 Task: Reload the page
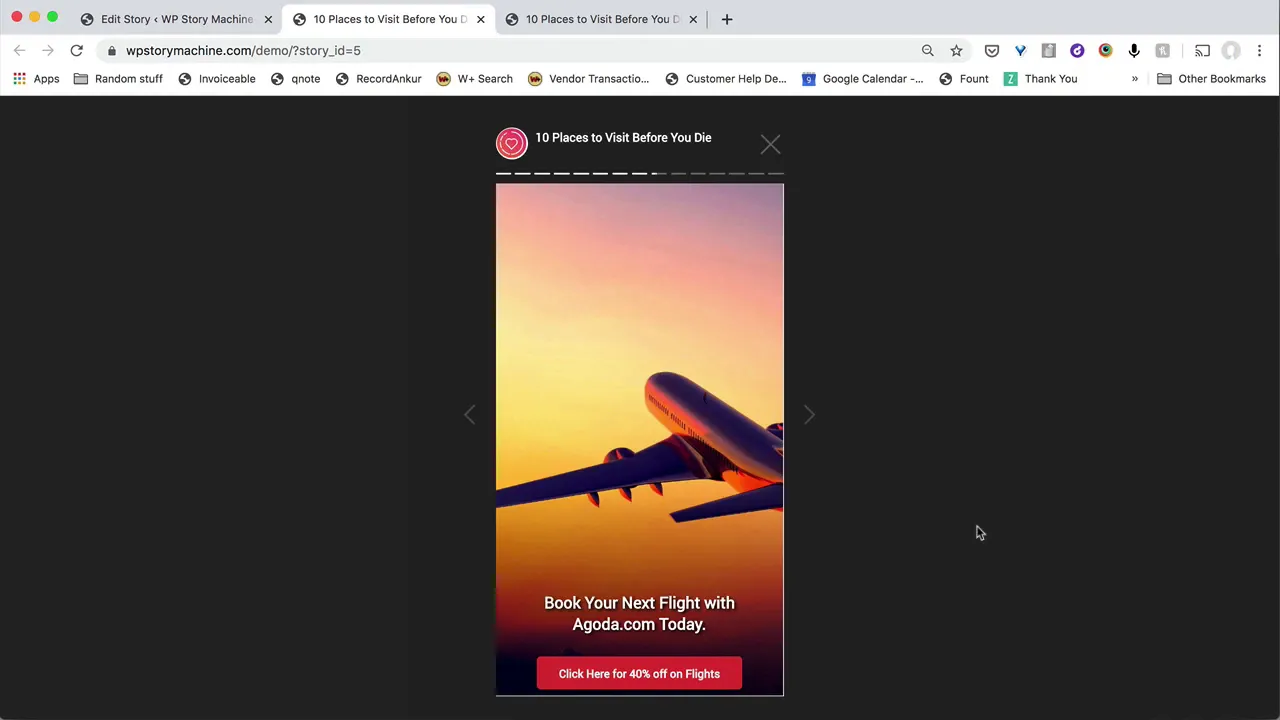point(76,50)
